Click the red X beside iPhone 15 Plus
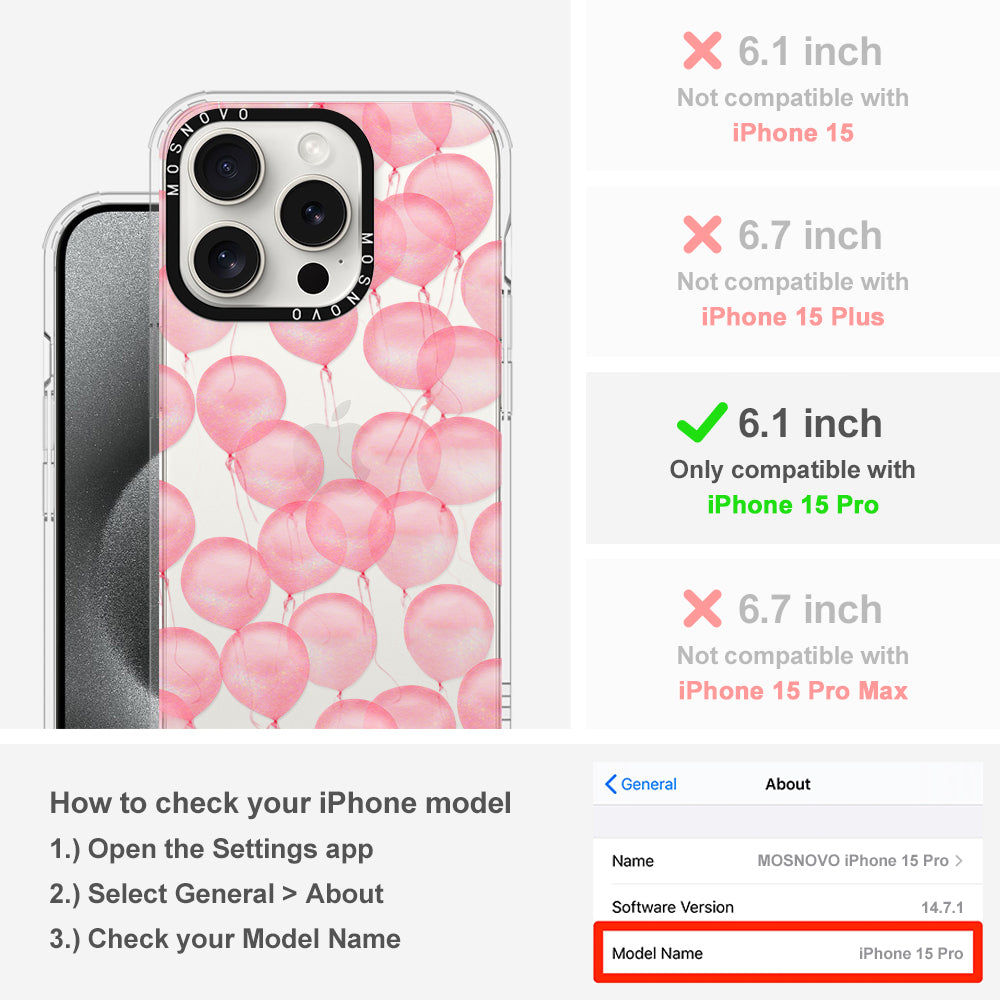 point(702,235)
